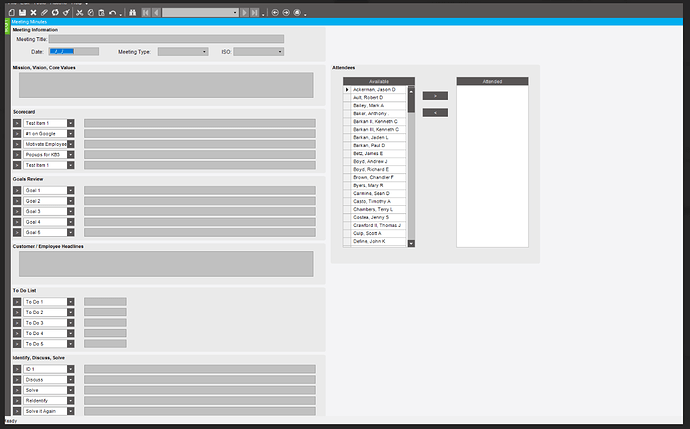This screenshot has height=429, width=690.
Task: Click the New record toolbar icon
Action: pos(12,13)
